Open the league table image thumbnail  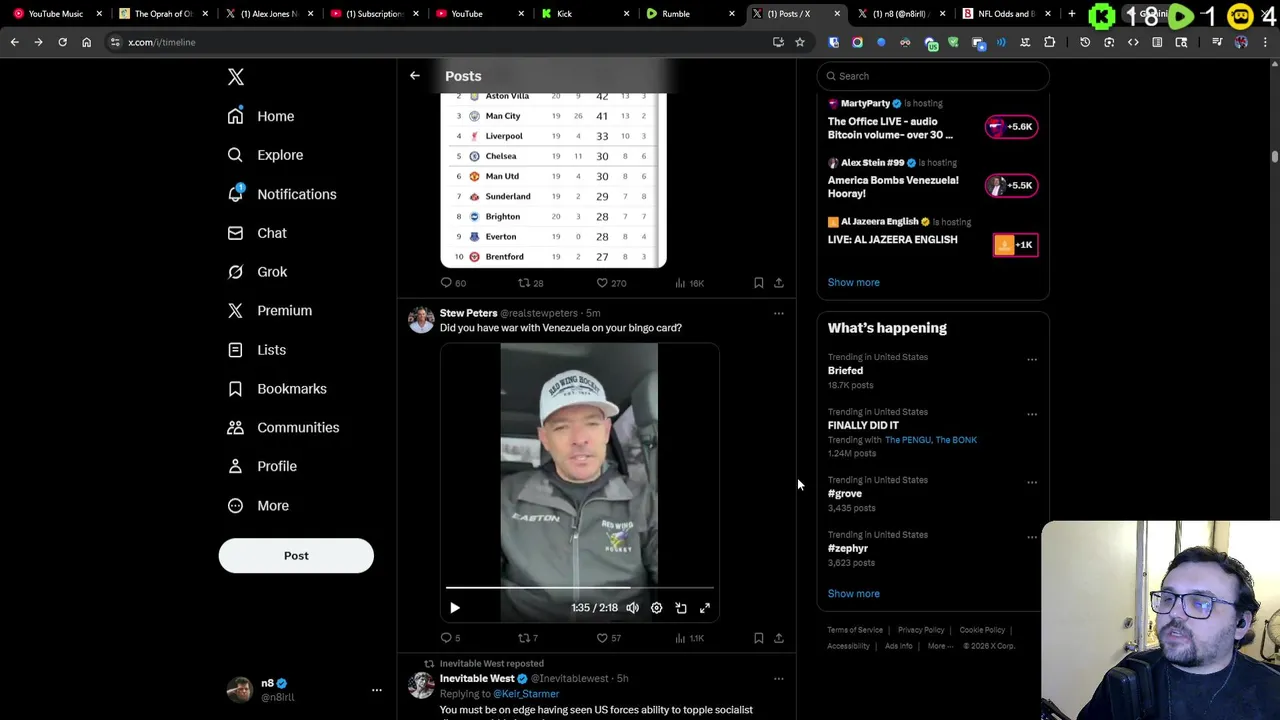pyautogui.click(x=553, y=180)
